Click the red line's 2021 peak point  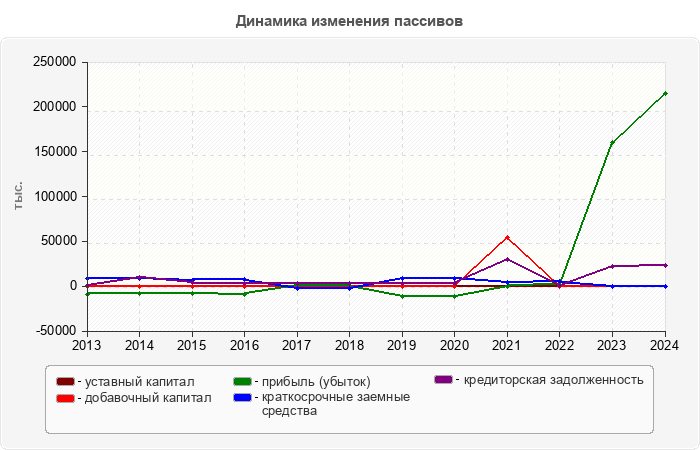507,238
